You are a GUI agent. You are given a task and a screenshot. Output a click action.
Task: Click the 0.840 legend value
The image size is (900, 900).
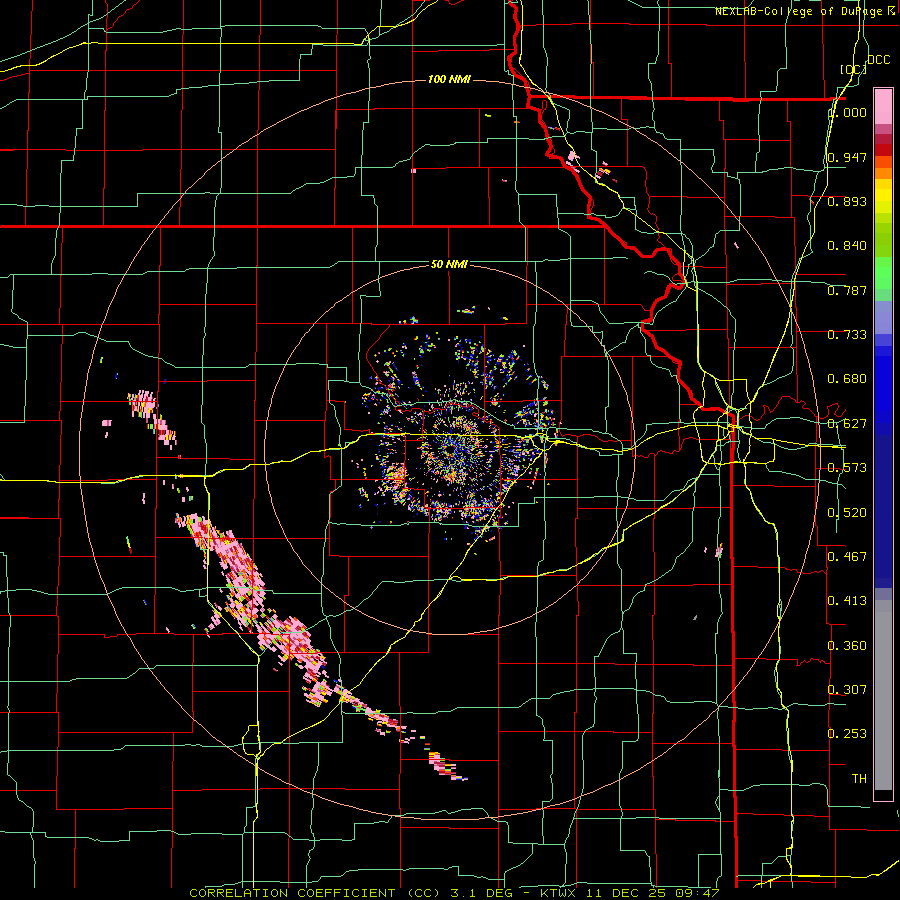coord(847,246)
